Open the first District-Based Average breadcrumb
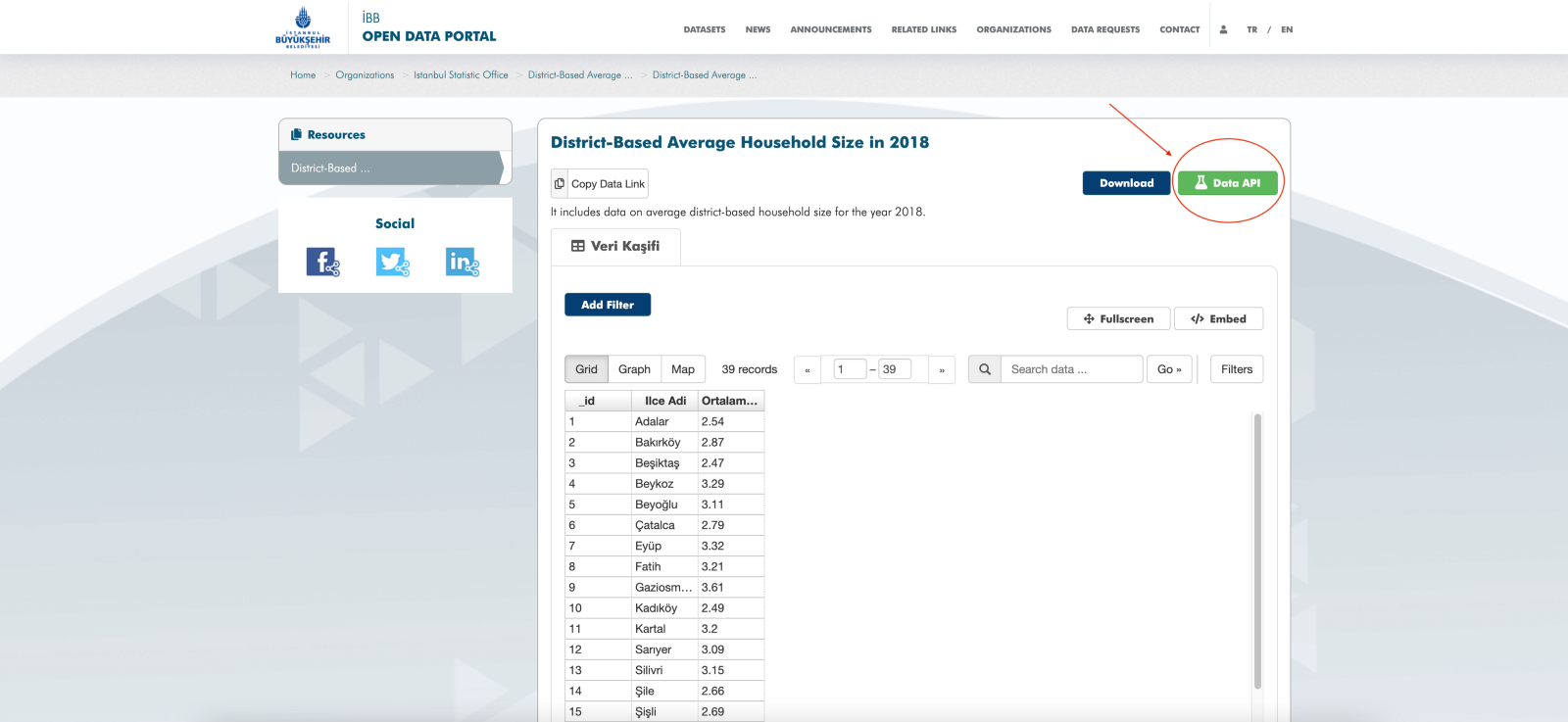The image size is (1568, 722). point(580,74)
